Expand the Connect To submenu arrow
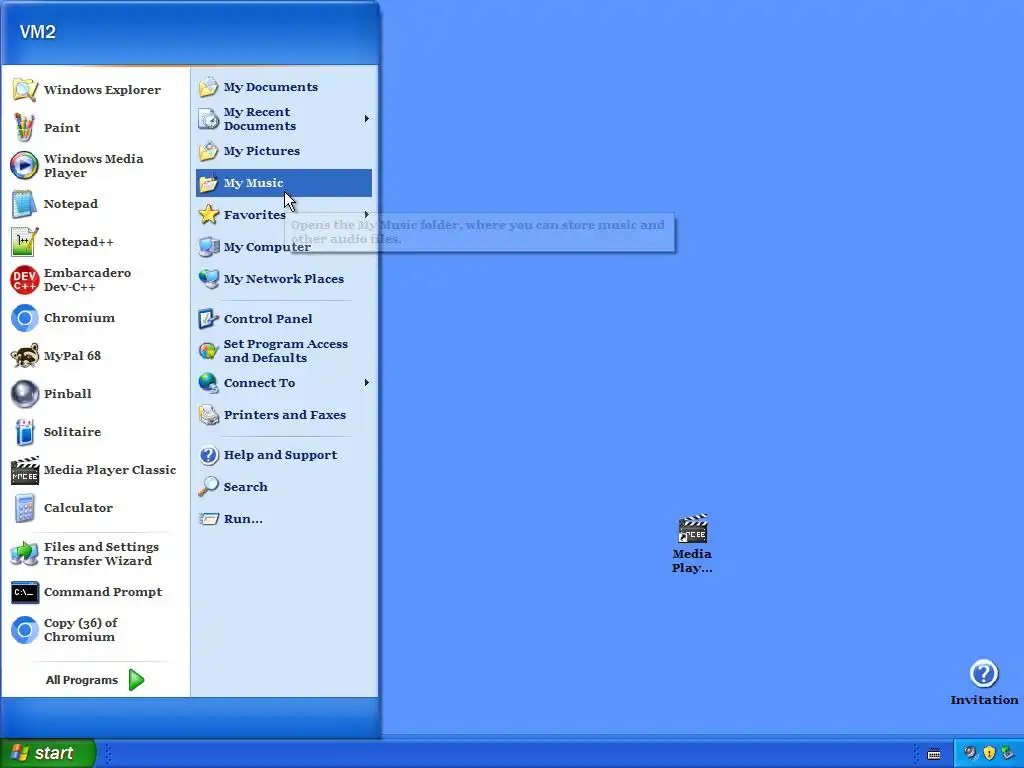The height and width of the screenshot is (768, 1024). [x=367, y=383]
